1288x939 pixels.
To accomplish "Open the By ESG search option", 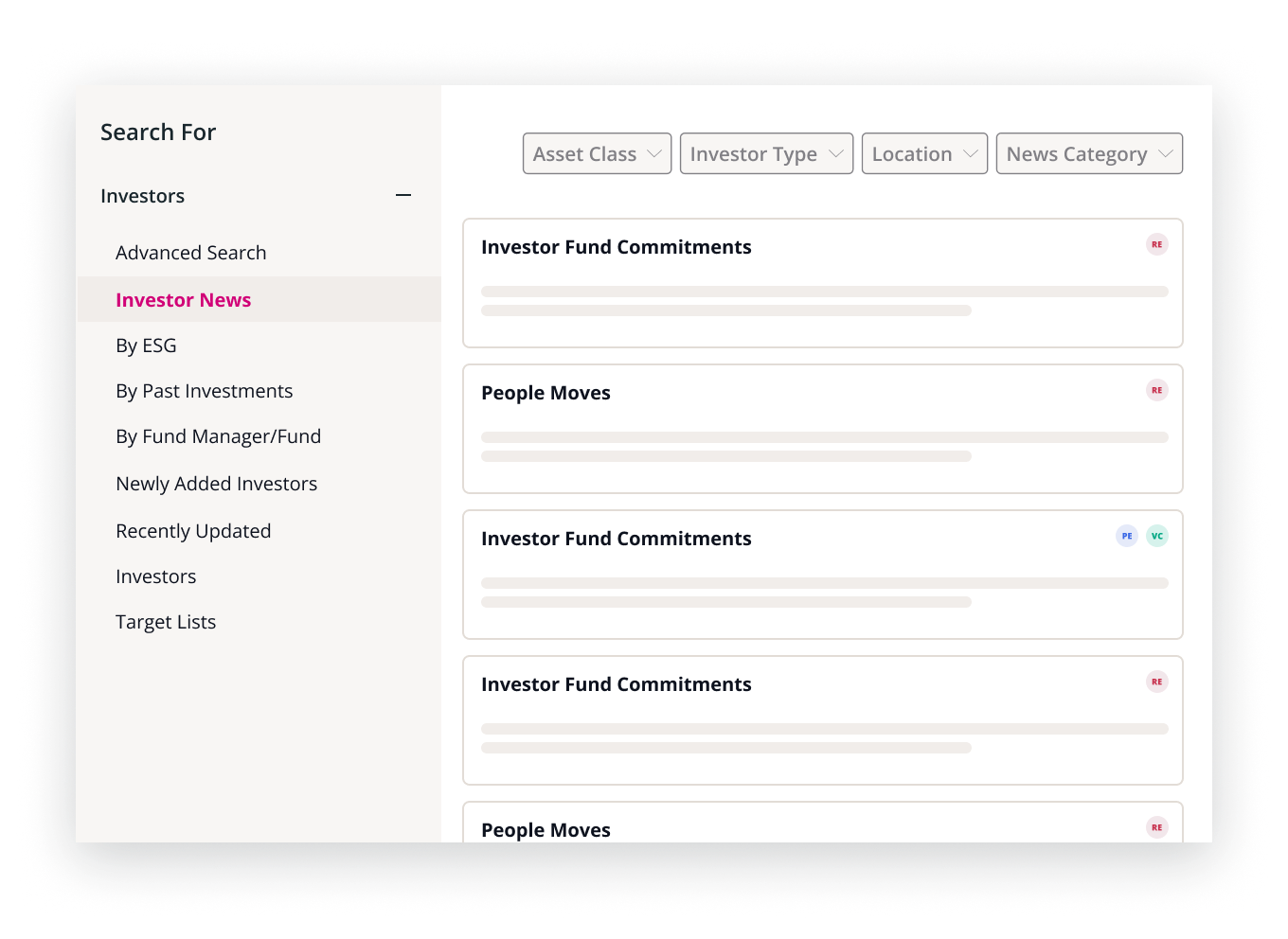I will coord(146,345).
